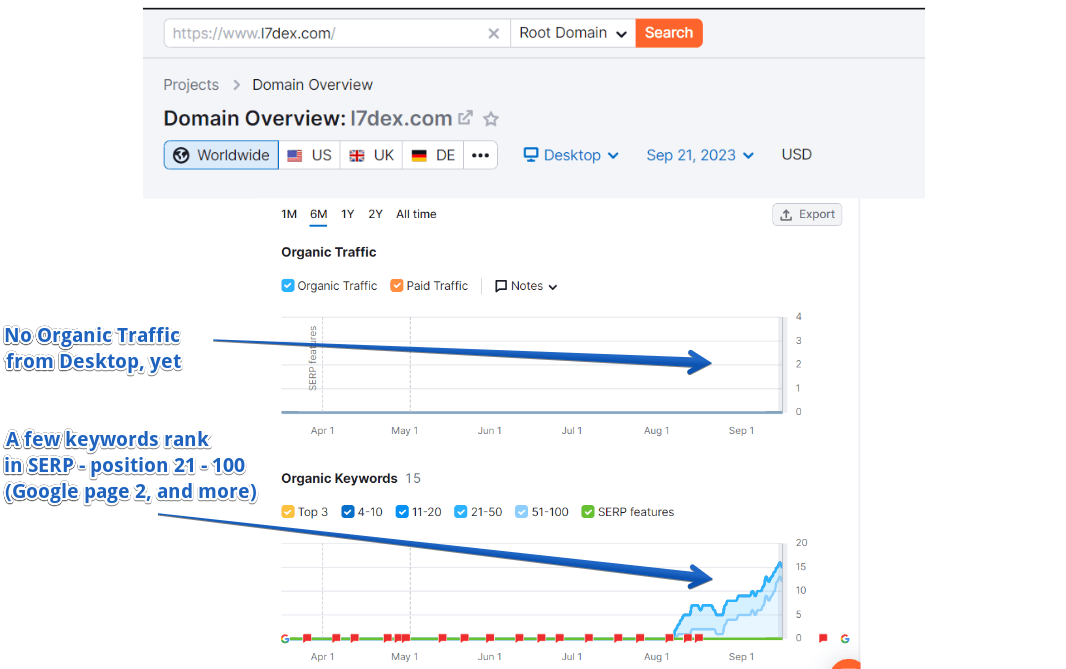
Task: Click the Google update marker right of chart
Action: (x=845, y=638)
